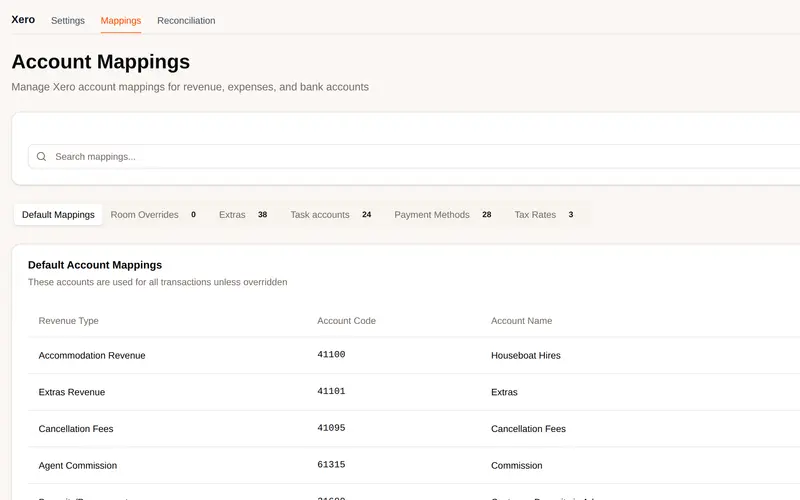Select the Accommodation Revenue row label
The height and width of the screenshot is (500, 800).
point(92,356)
